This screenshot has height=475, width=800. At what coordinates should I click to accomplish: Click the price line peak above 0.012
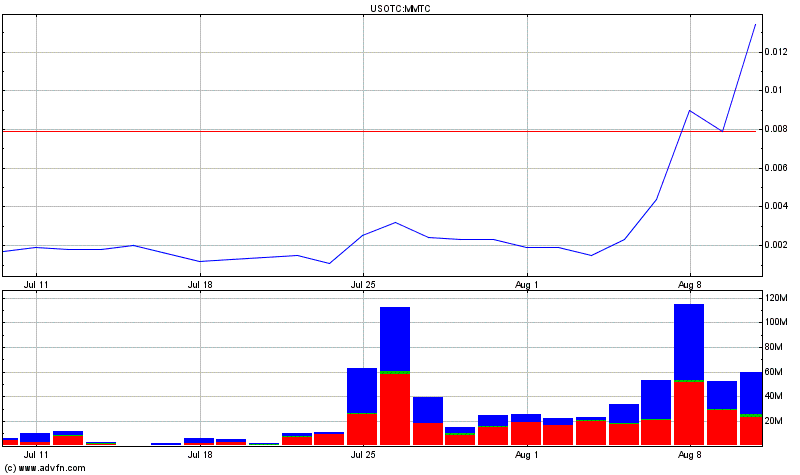pyautogui.click(x=755, y=24)
